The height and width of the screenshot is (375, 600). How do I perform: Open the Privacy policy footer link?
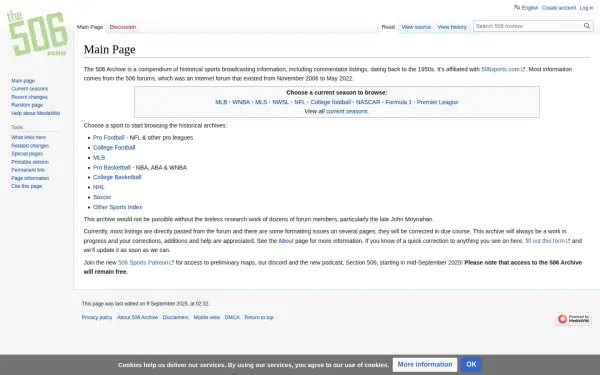pos(97,318)
